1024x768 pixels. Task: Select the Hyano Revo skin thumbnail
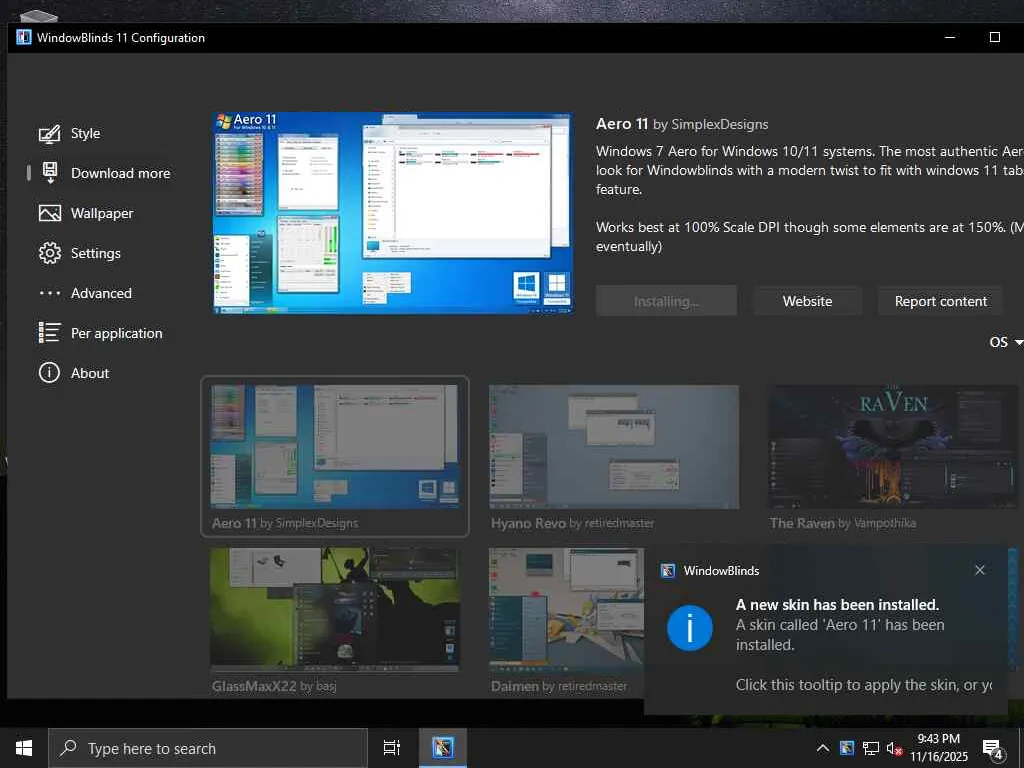coord(614,447)
